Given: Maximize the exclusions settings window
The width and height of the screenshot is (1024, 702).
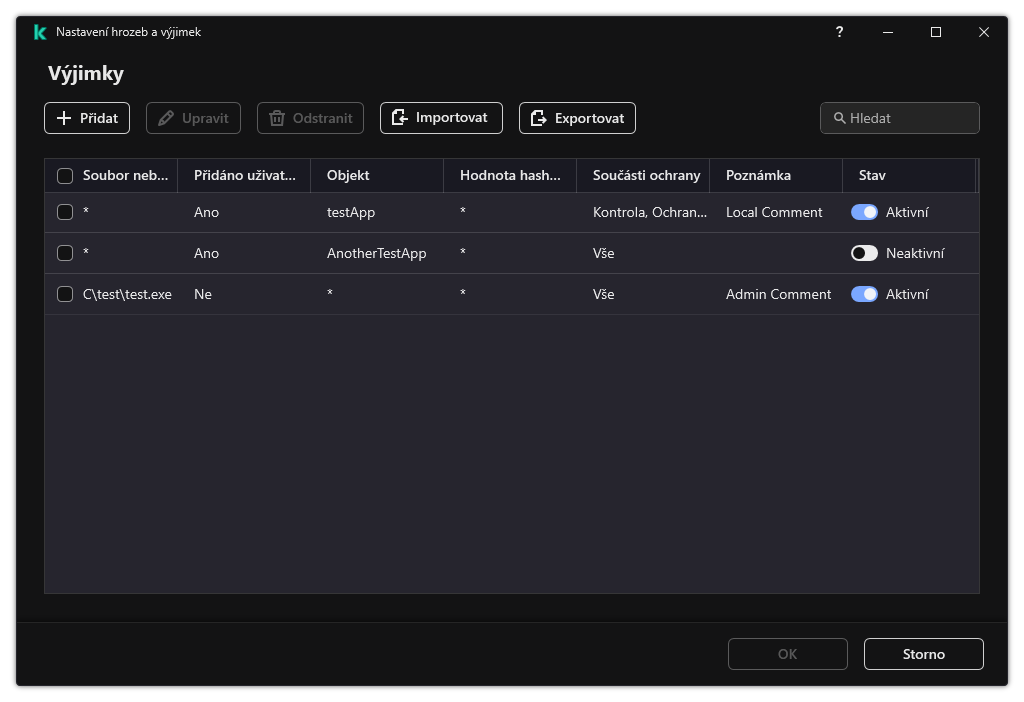Looking at the screenshot, I should tap(936, 32).
